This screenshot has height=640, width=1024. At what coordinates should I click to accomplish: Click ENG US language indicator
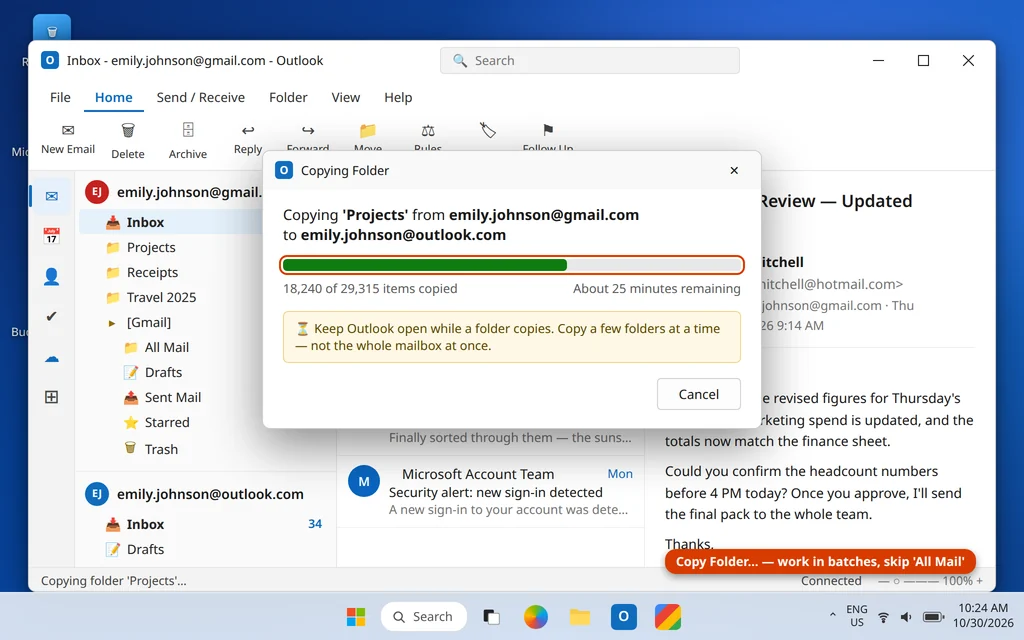click(x=857, y=616)
